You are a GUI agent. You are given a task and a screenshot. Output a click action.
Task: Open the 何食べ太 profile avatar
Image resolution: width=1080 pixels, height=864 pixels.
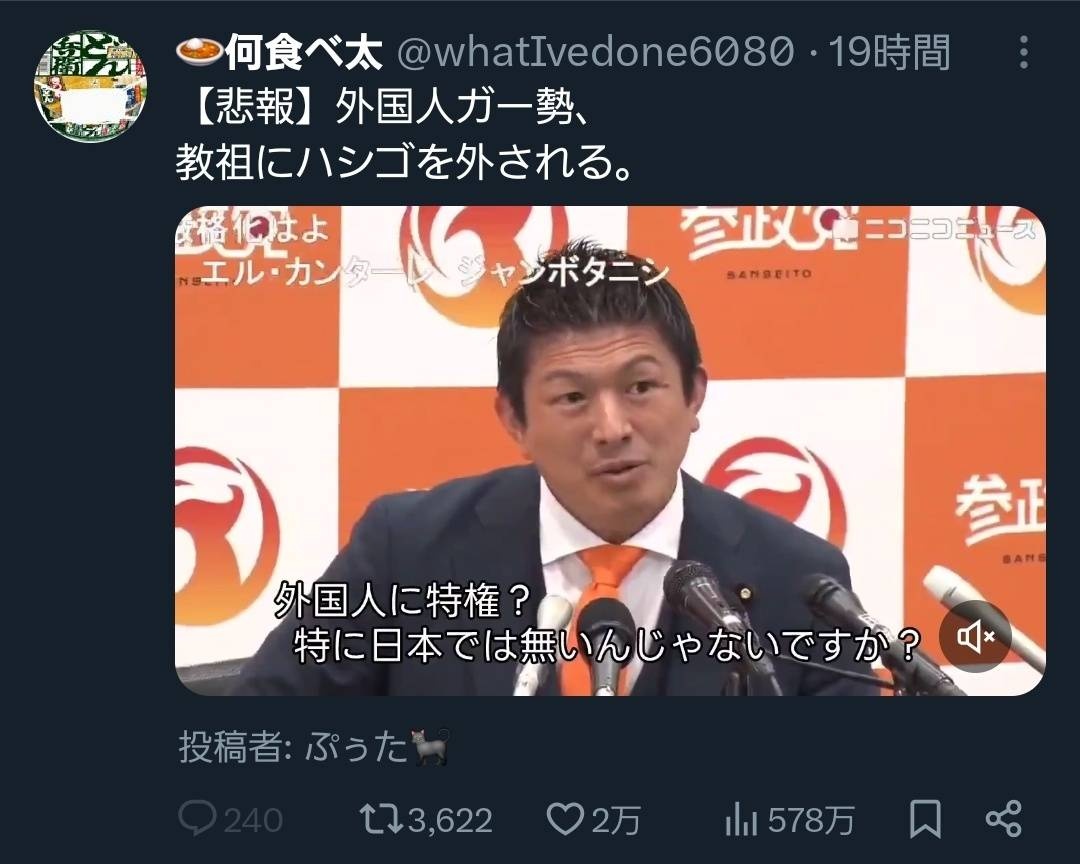[90, 85]
